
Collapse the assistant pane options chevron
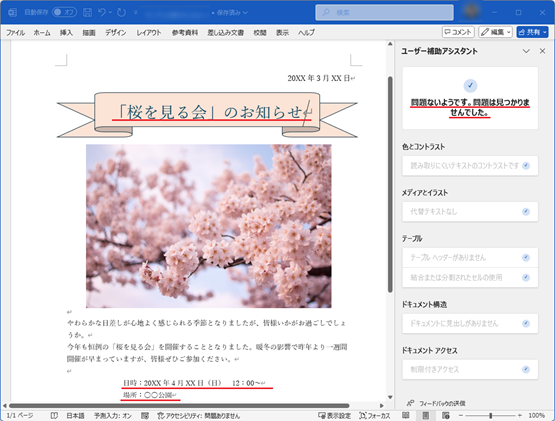(526, 51)
